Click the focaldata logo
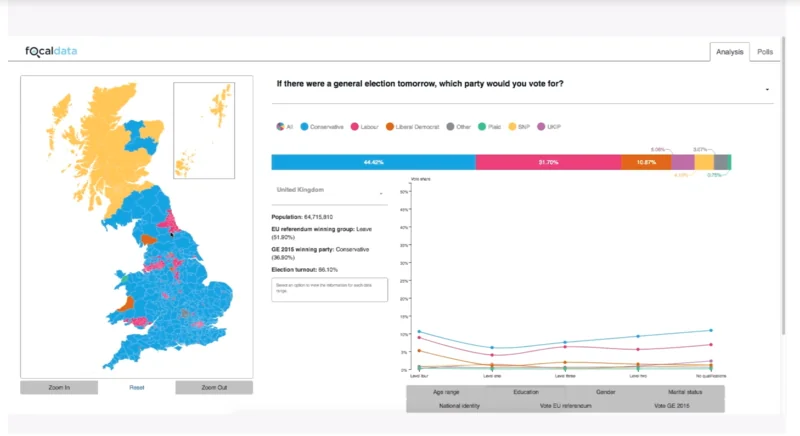The width and height of the screenshot is (800, 436). click(x=51, y=51)
